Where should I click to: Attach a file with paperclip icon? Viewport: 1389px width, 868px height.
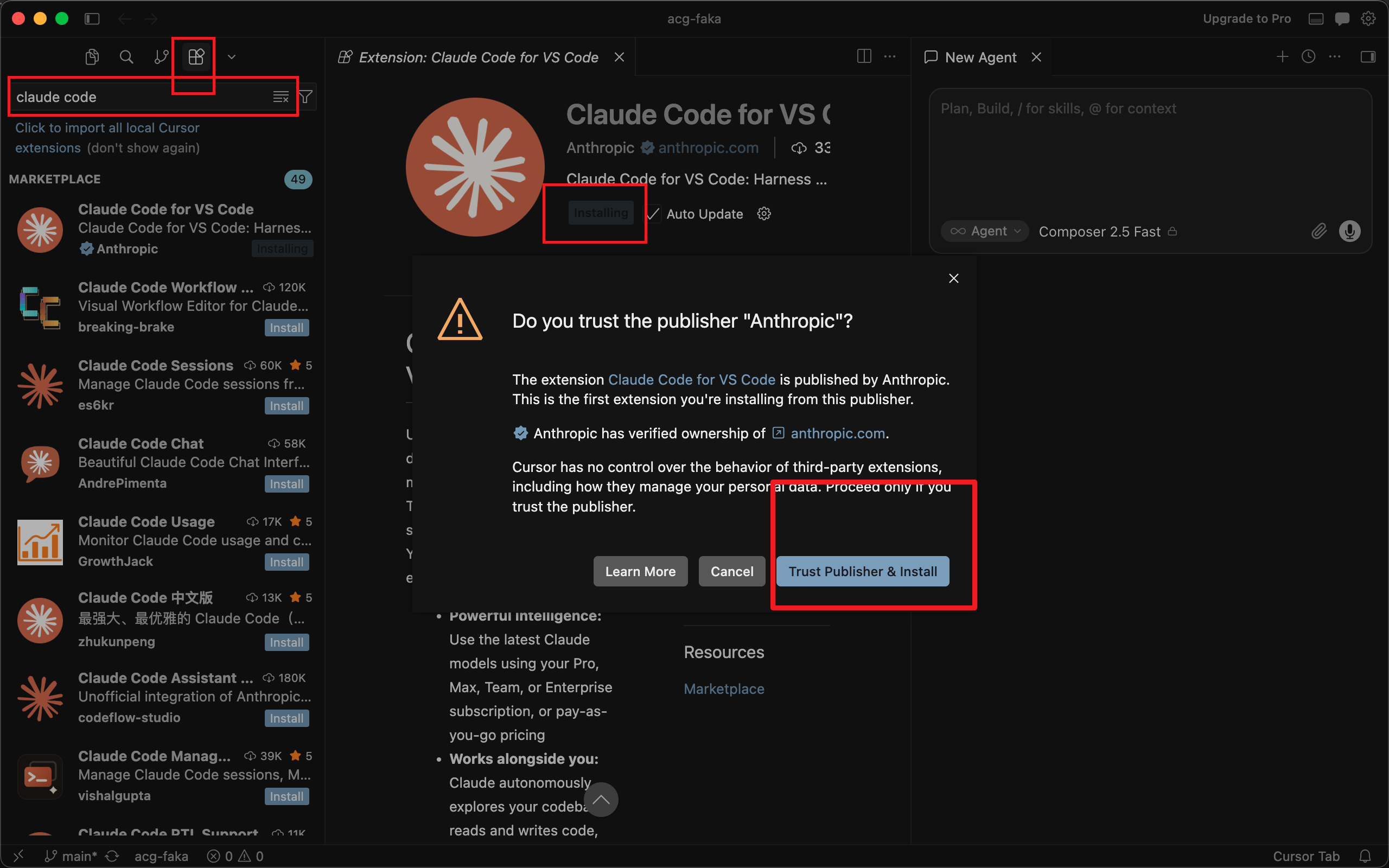(1319, 231)
